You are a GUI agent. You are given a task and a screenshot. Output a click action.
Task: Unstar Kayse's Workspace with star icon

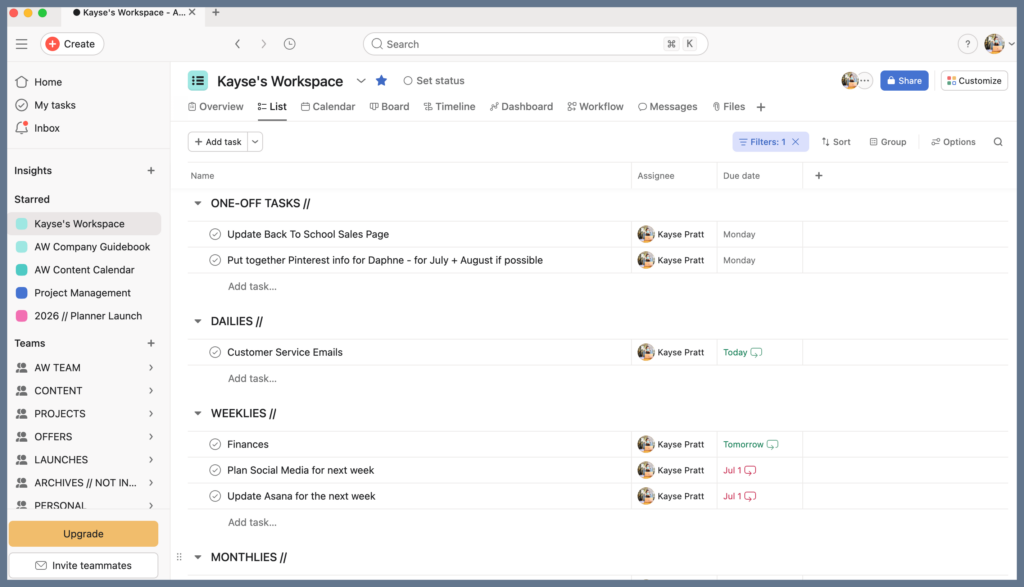(381, 80)
